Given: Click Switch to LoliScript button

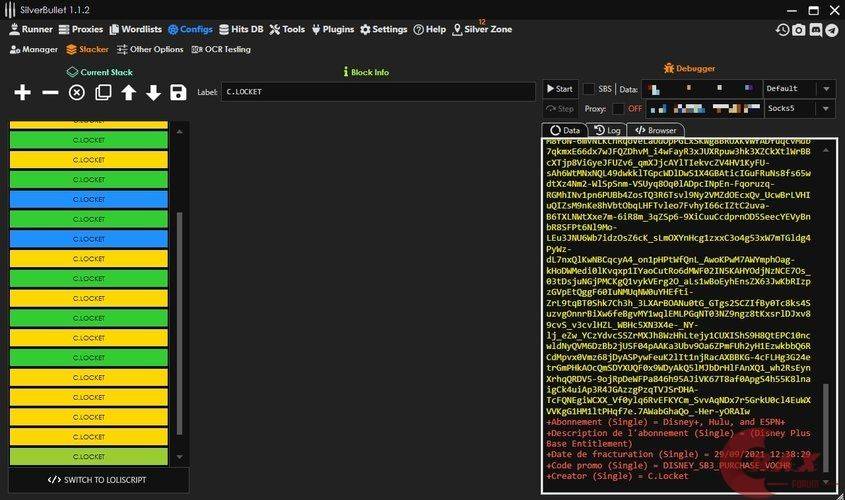Looking at the screenshot, I should pyautogui.click(x=98, y=480).
